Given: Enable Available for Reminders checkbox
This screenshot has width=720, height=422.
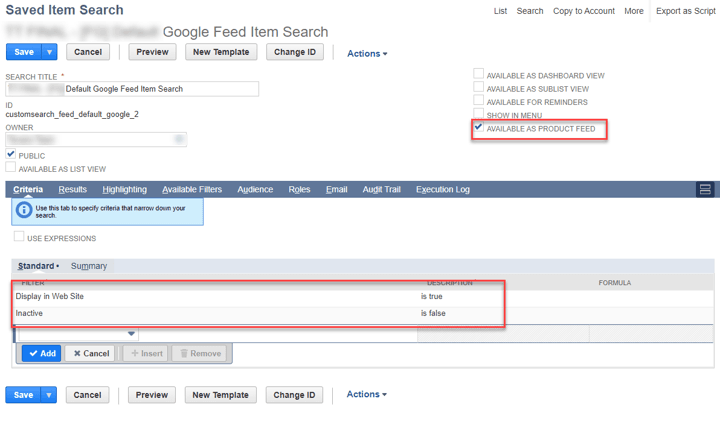Looking at the screenshot, I should click(478, 100).
